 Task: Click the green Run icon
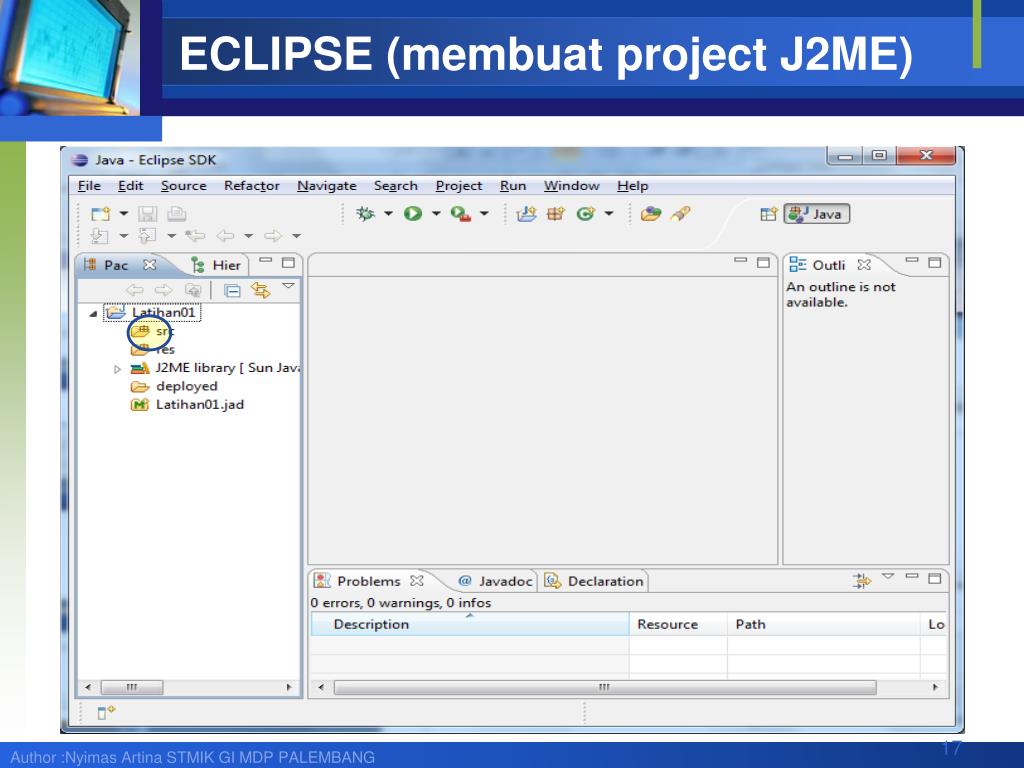[x=413, y=214]
